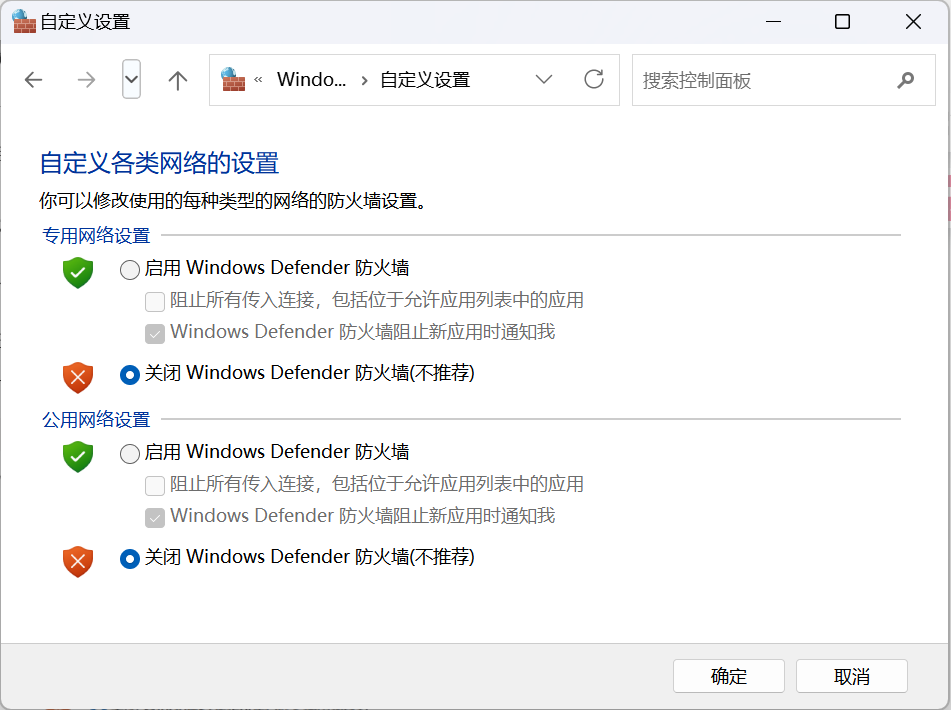Click the heading 自定义各类网络的设置
The height and width of the screenshot is (710, 951).
click(159, 163)
